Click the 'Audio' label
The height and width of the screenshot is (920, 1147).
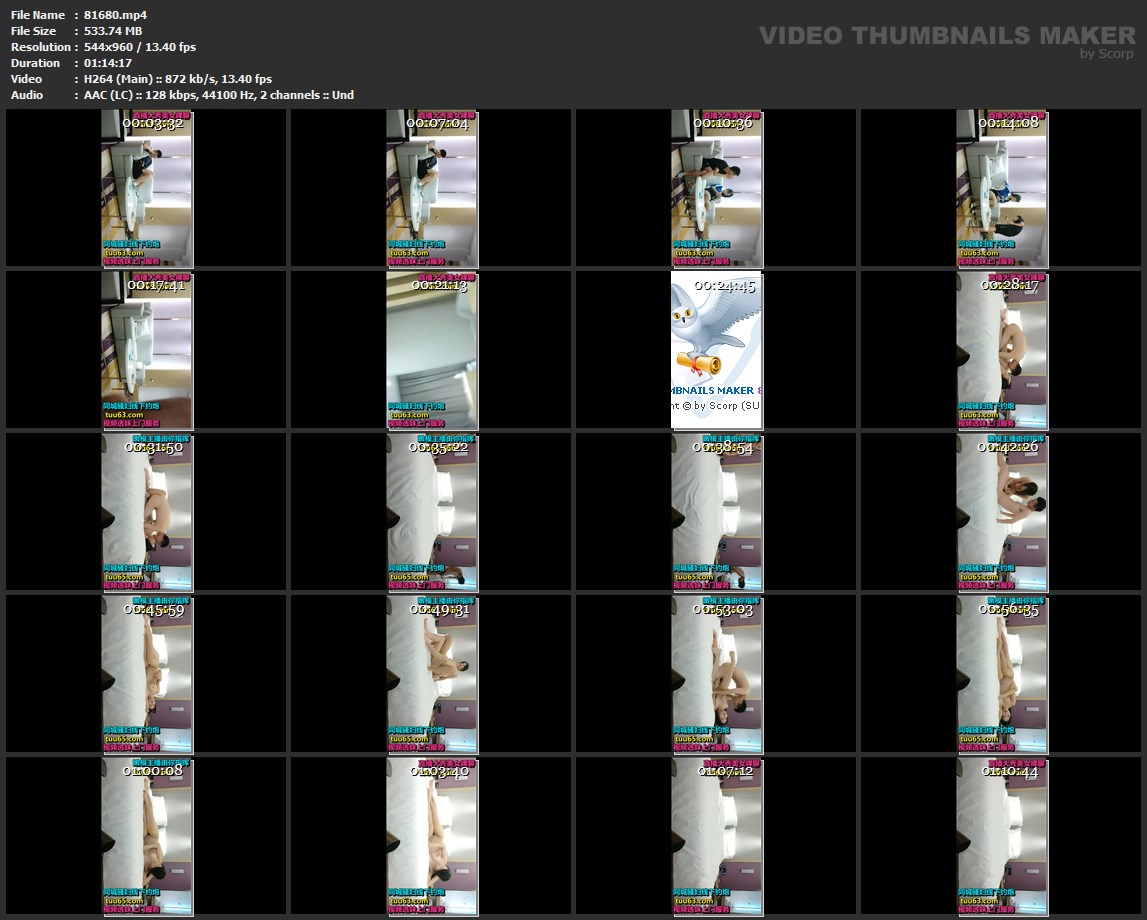tap(27, 95)
